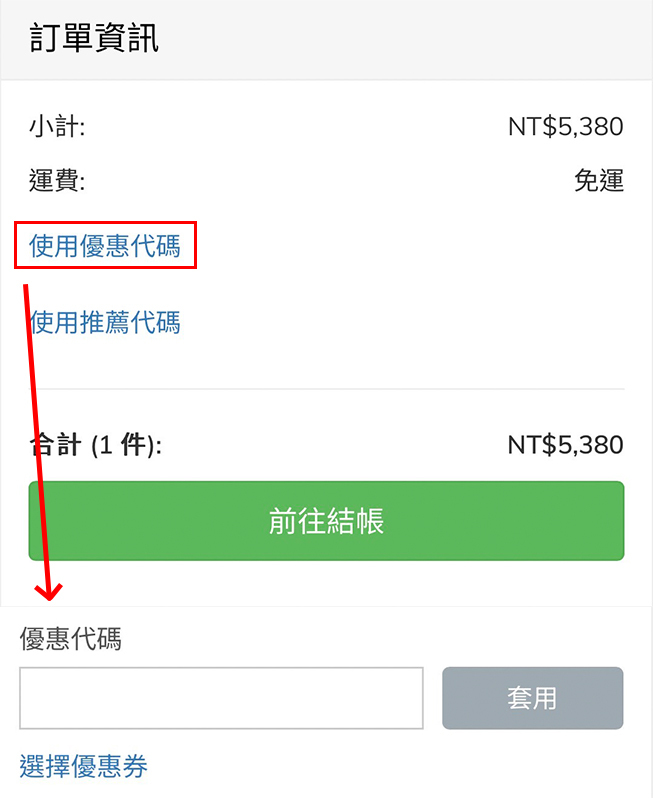Select the bold total amount NT$5,380
The height and width of the screenshot is (798, 653).
[565, 445]
